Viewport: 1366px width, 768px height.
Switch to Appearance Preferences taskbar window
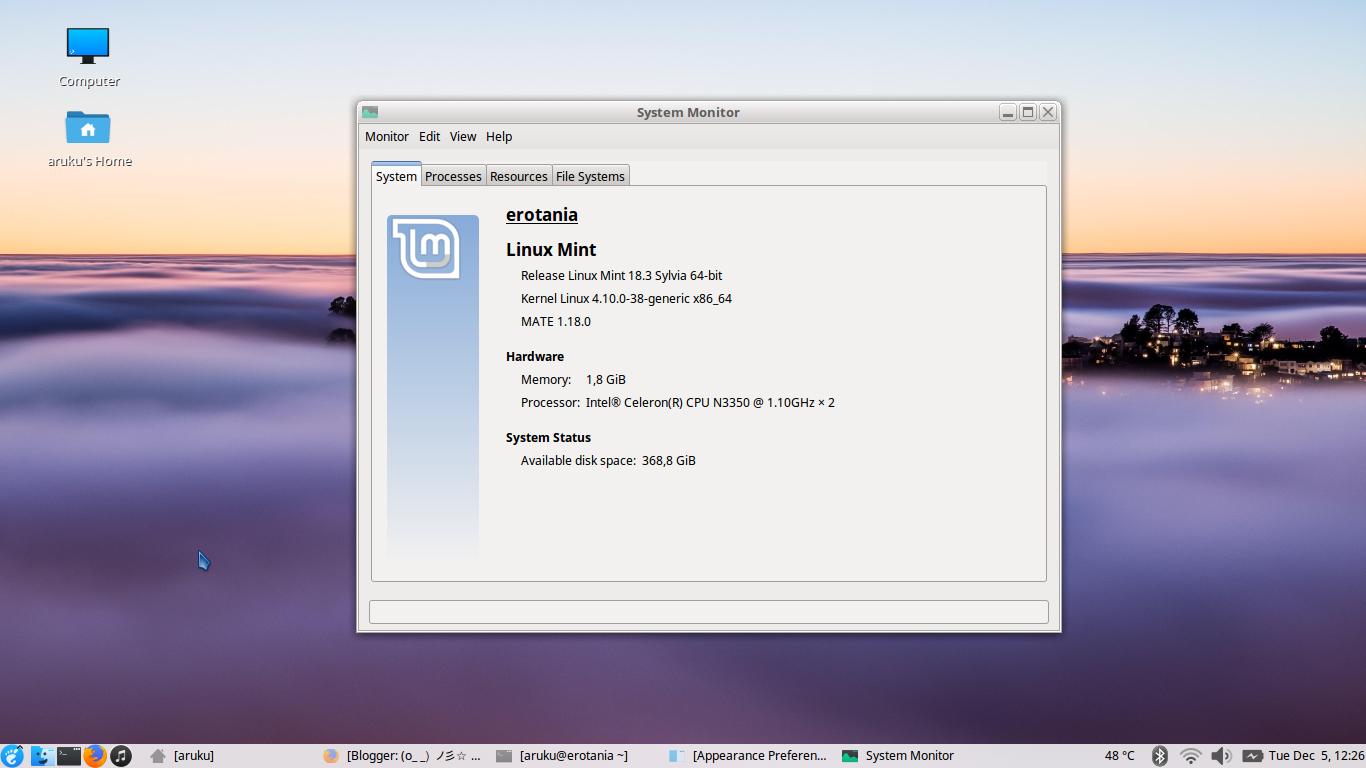749,756
